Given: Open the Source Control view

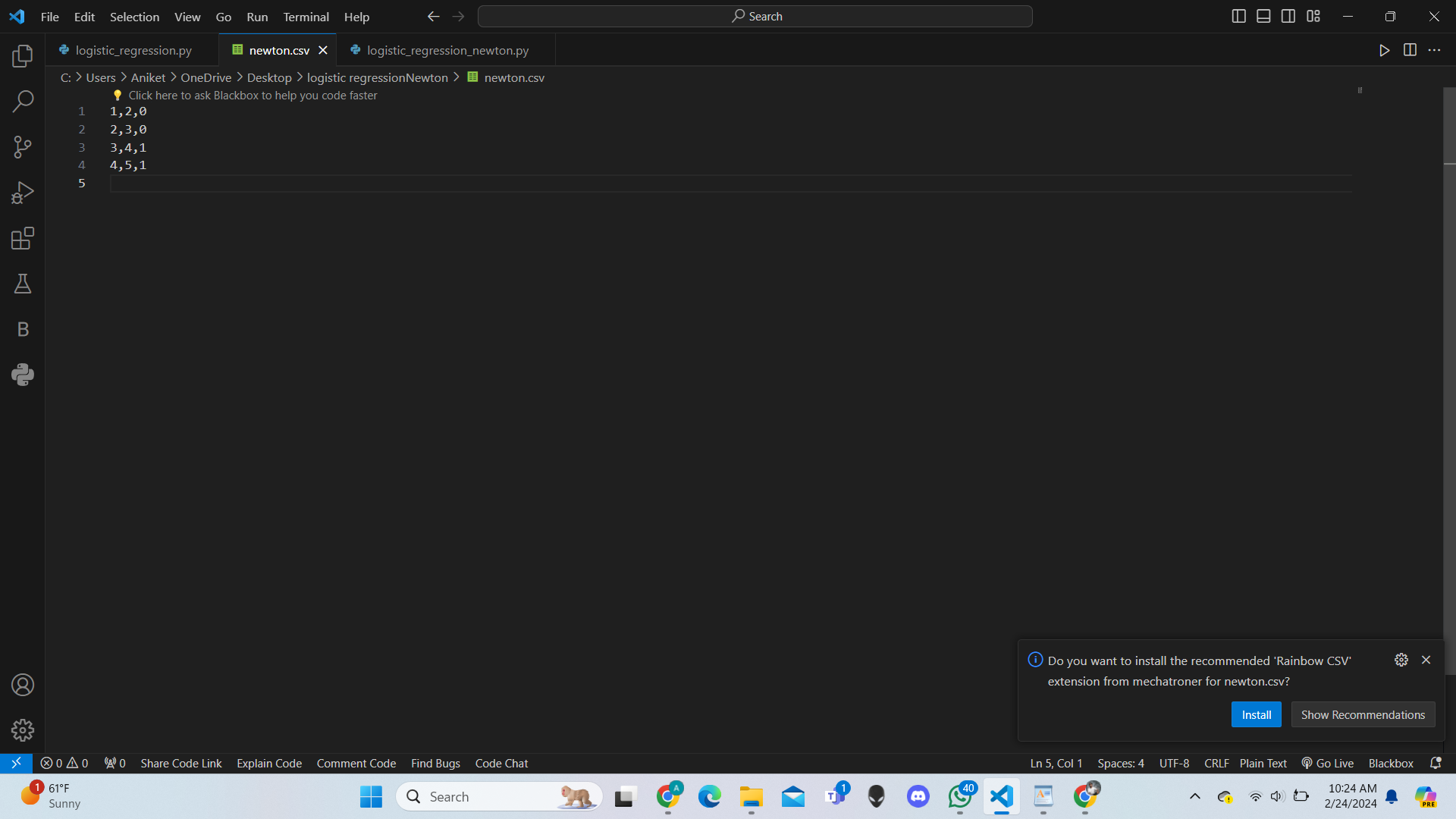Looking at the screenshot, I should point(23,147).
